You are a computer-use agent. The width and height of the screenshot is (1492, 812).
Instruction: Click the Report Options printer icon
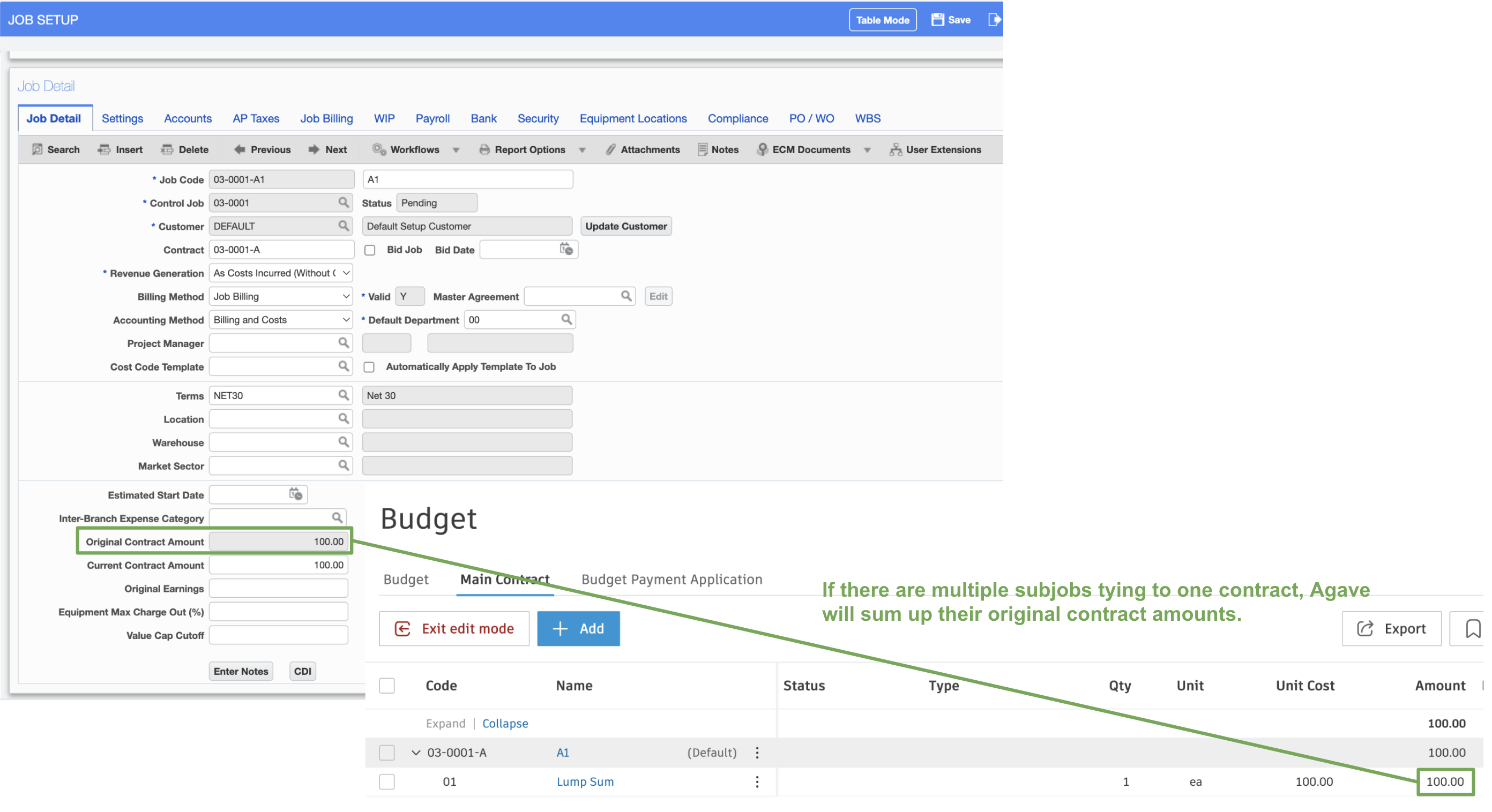(x=484, y=149)
